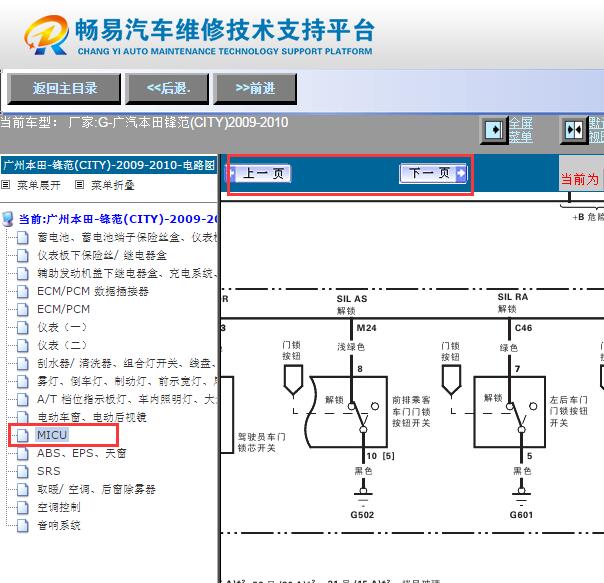Click page icon beside SRS
The image size is (604, 583).
[x=23, y=471]
